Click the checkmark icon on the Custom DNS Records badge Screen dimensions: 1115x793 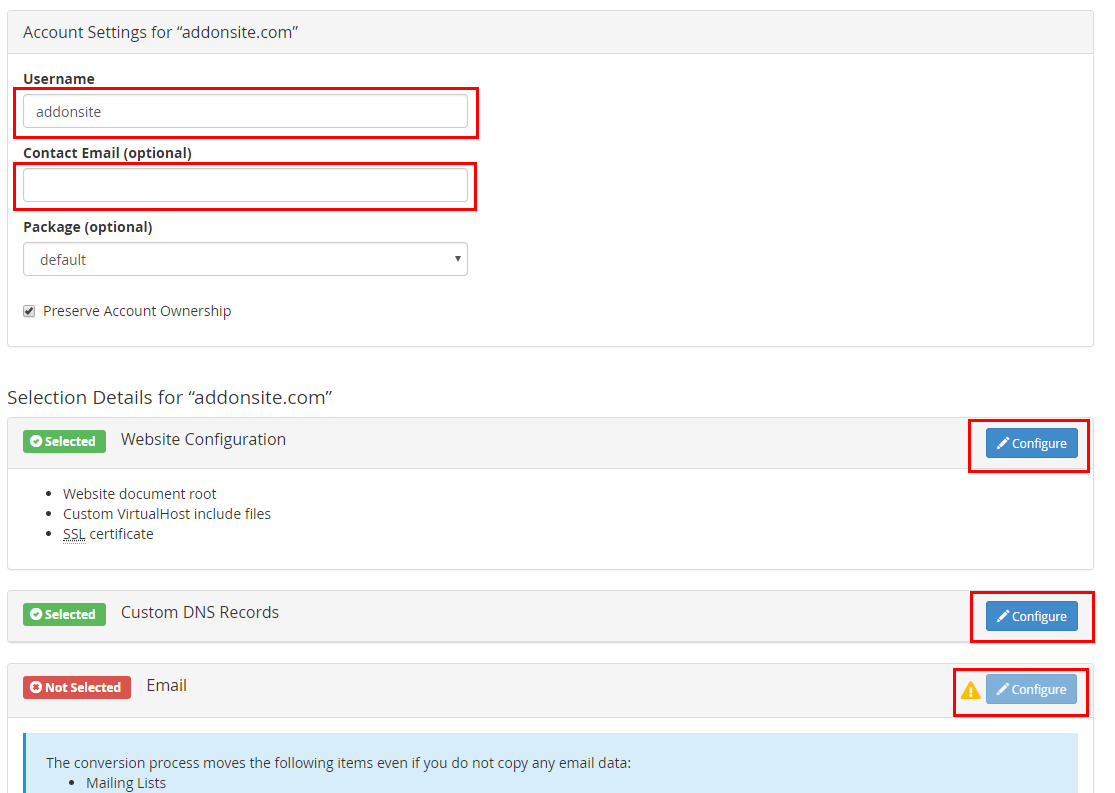point(34,614)
